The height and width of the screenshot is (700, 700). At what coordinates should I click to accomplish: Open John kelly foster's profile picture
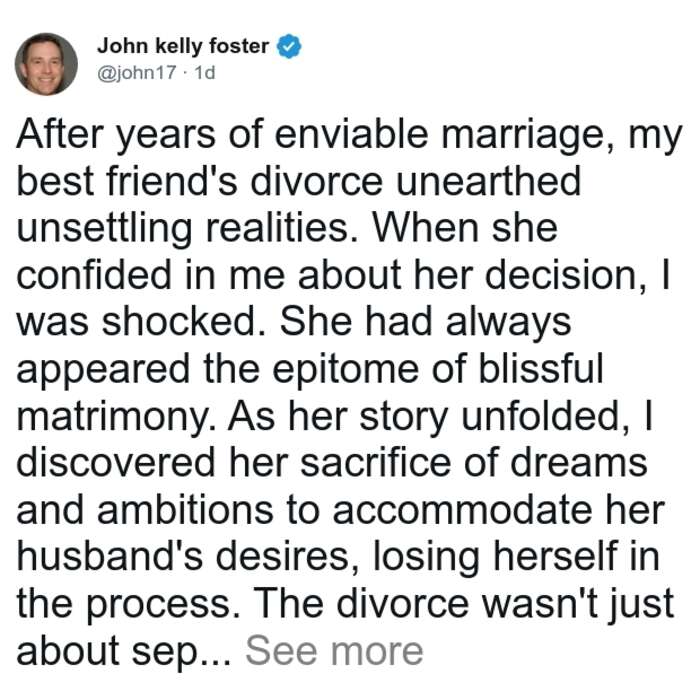46,64
